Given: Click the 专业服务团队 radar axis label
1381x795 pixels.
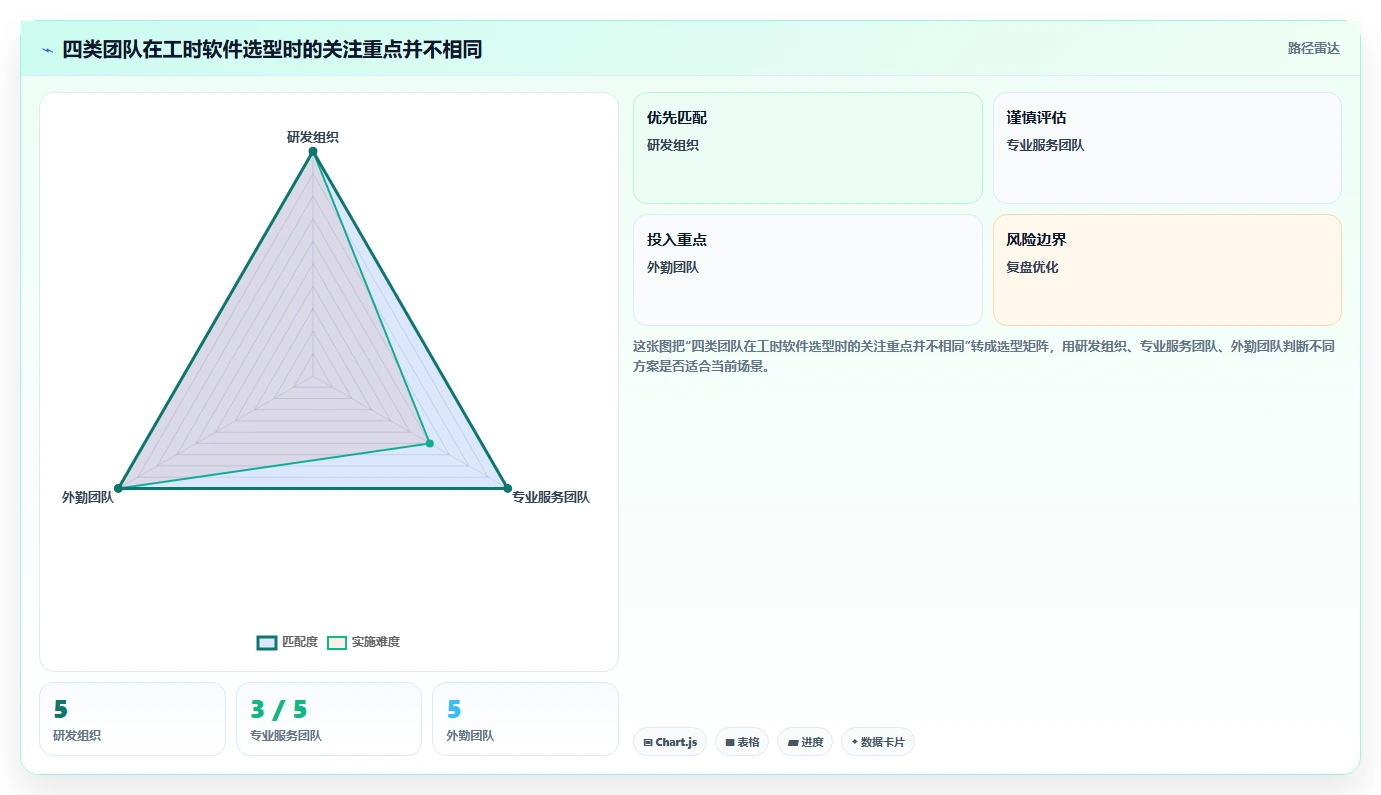Looking at the screenshot, I should 551,497.
